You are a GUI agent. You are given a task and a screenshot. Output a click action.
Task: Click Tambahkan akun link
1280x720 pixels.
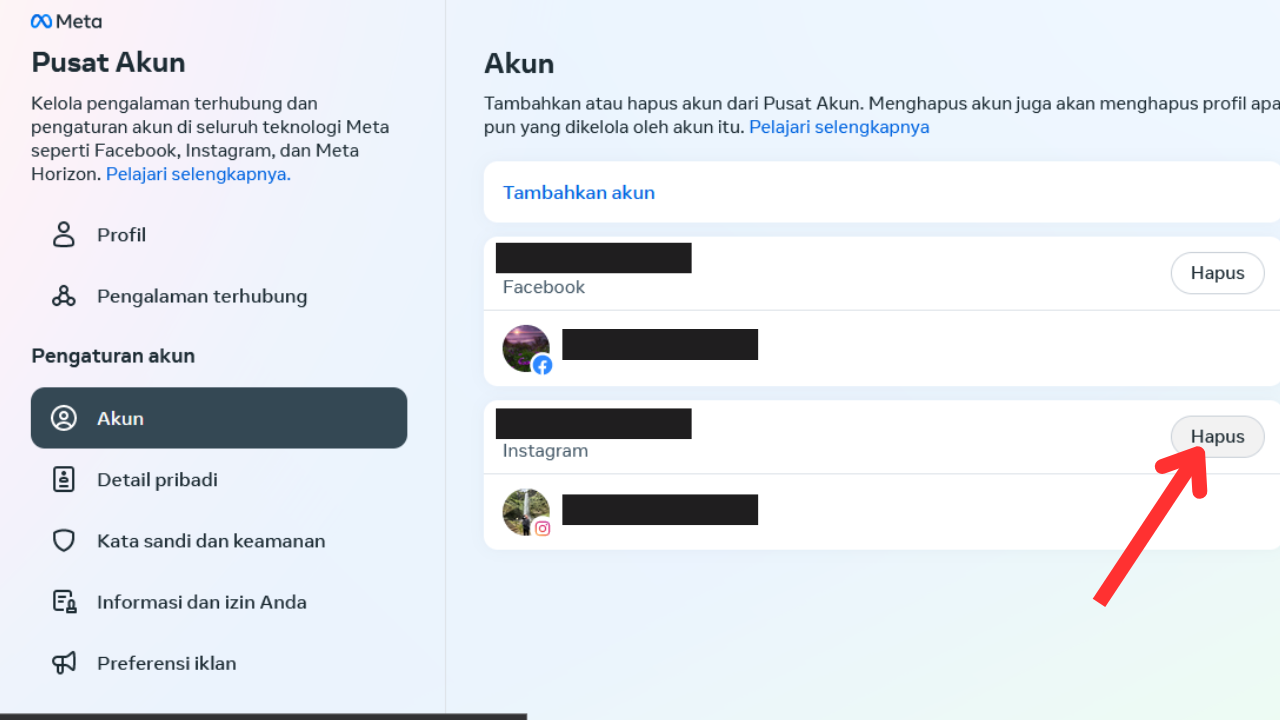tap(579, 193)
